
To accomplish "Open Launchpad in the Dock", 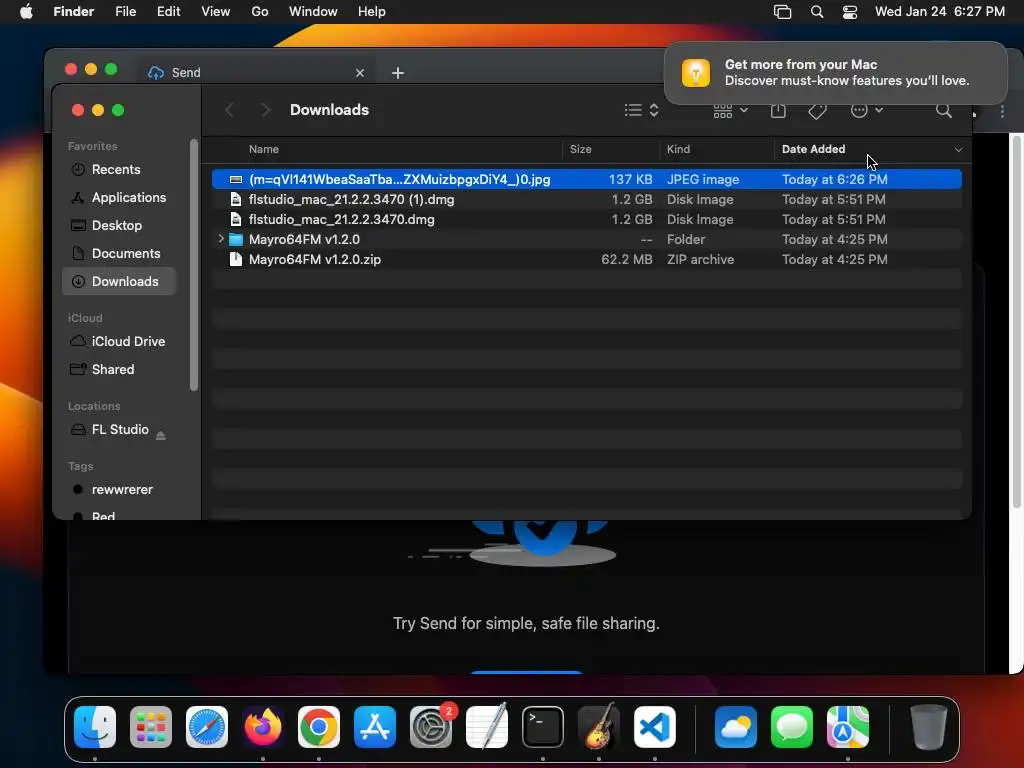I will 151,727.
